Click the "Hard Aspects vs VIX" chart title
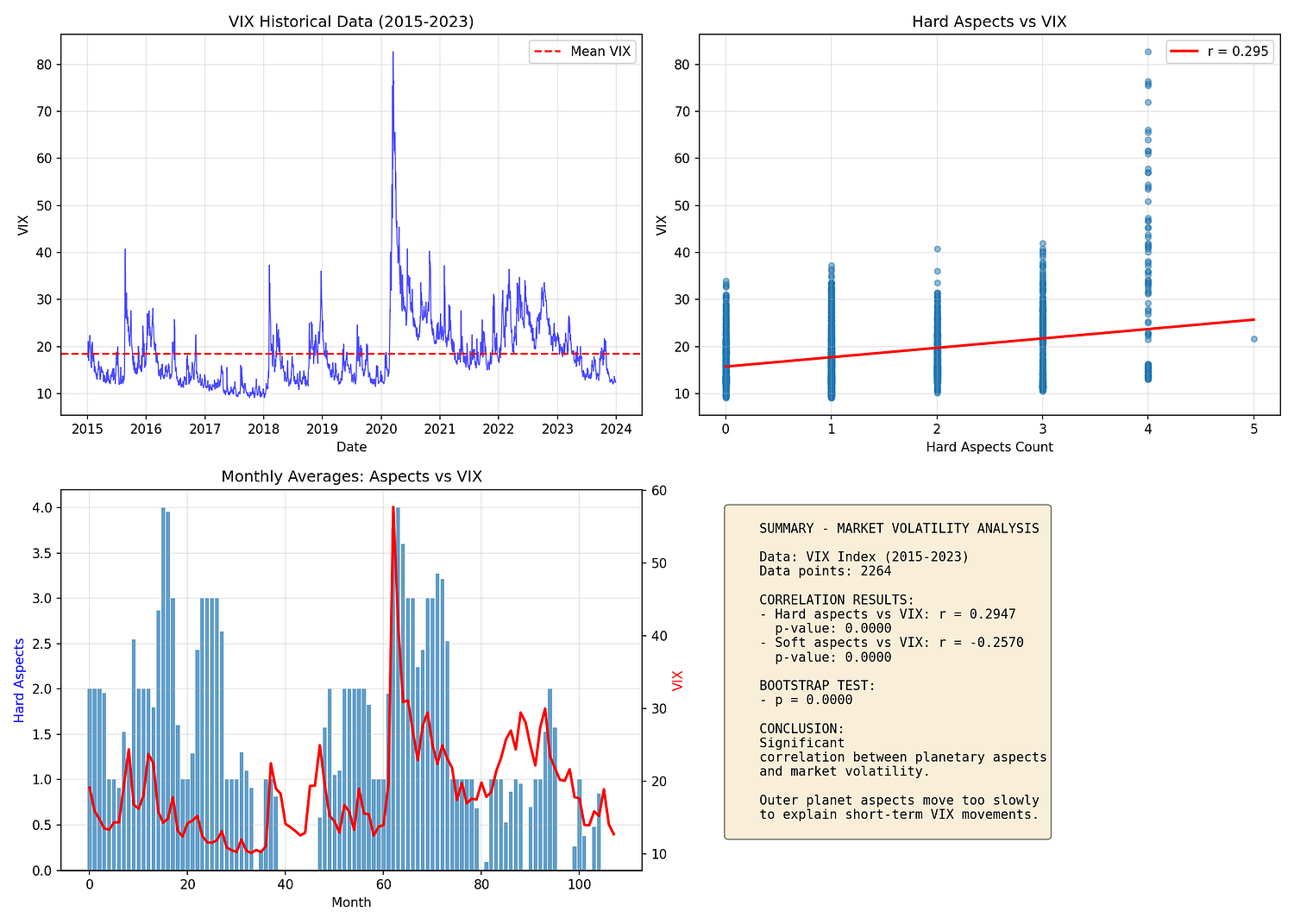 point(989,22)
